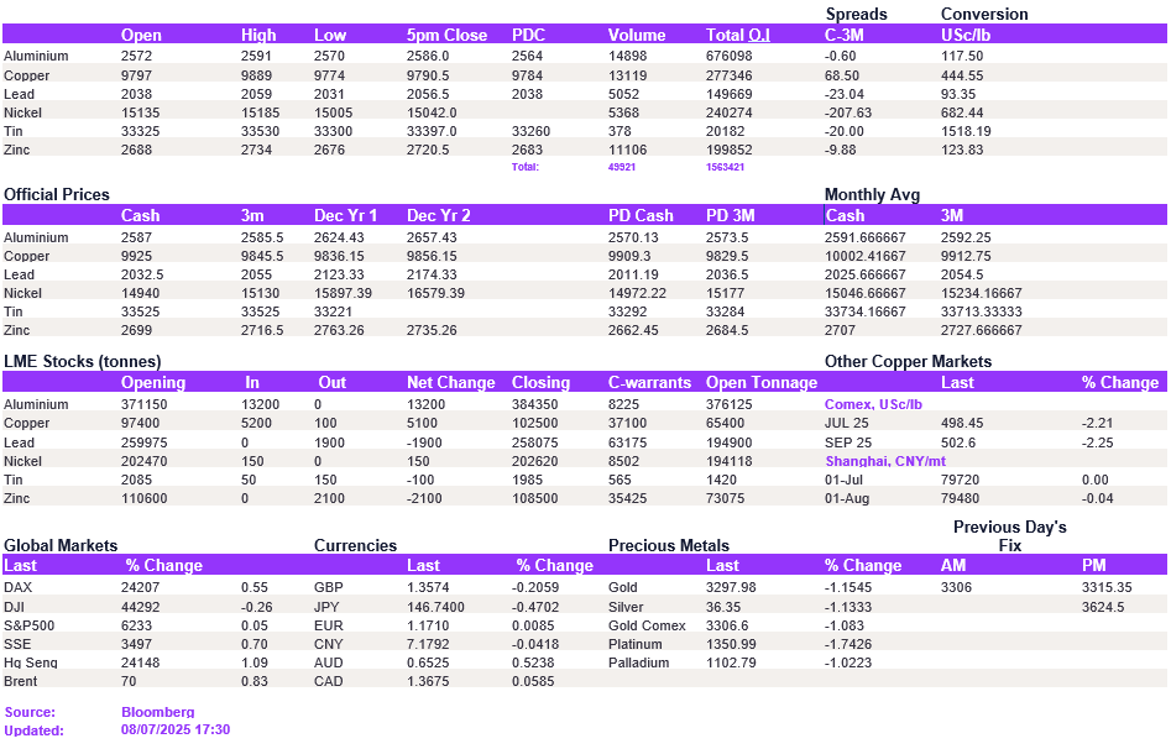The width and height of the screenshot is (1170, 749).
Task: Click Lead 5pm close value 2056.5
Action: (428, 94)
